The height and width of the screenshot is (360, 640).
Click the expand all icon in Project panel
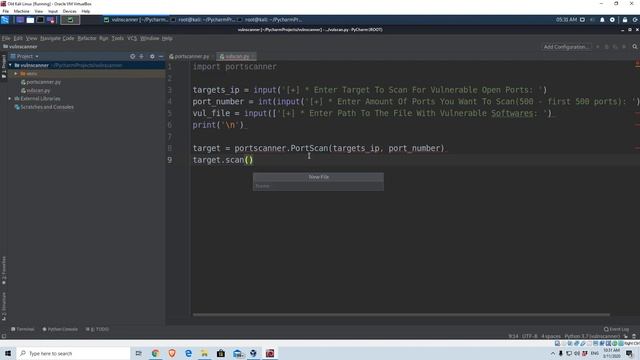tap(142, 56)
